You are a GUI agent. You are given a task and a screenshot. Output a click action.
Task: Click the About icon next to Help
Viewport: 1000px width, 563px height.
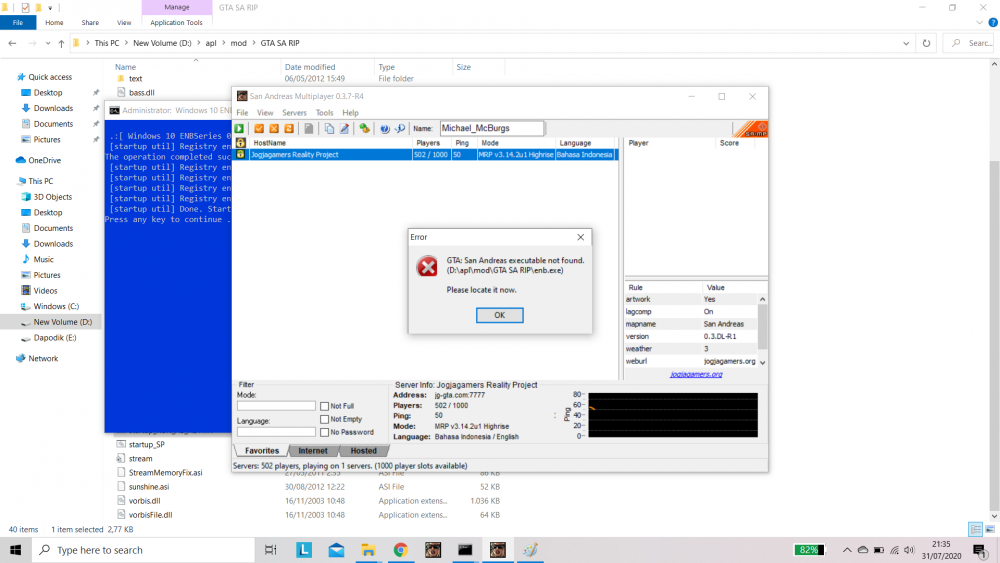pos(400,129)
